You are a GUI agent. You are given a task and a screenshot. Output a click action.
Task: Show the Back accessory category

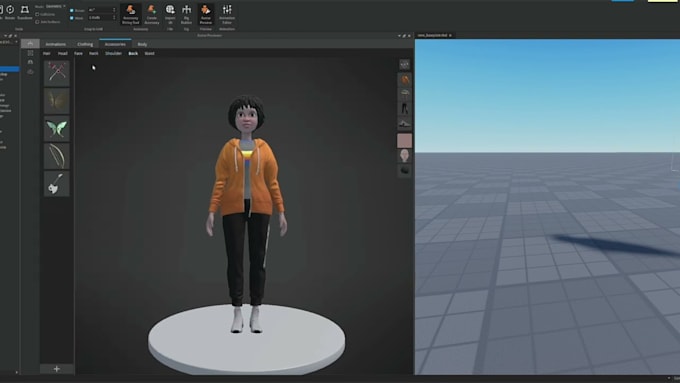(x=133, y=53)
